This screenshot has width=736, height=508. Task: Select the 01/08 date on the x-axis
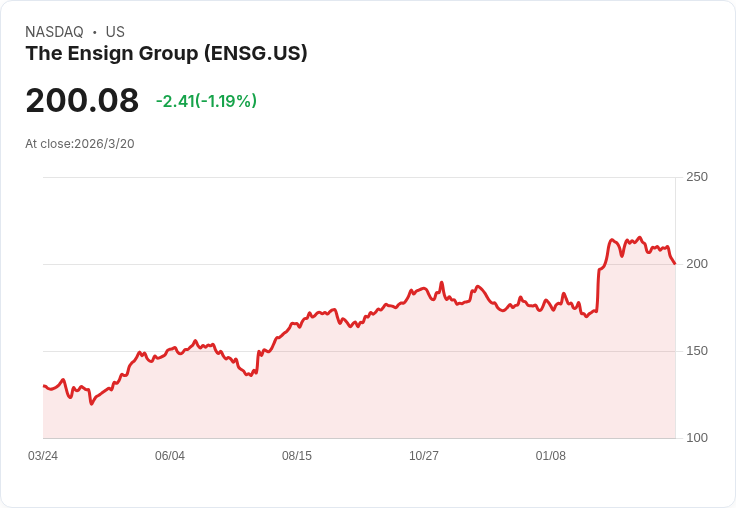pos(551,456)
